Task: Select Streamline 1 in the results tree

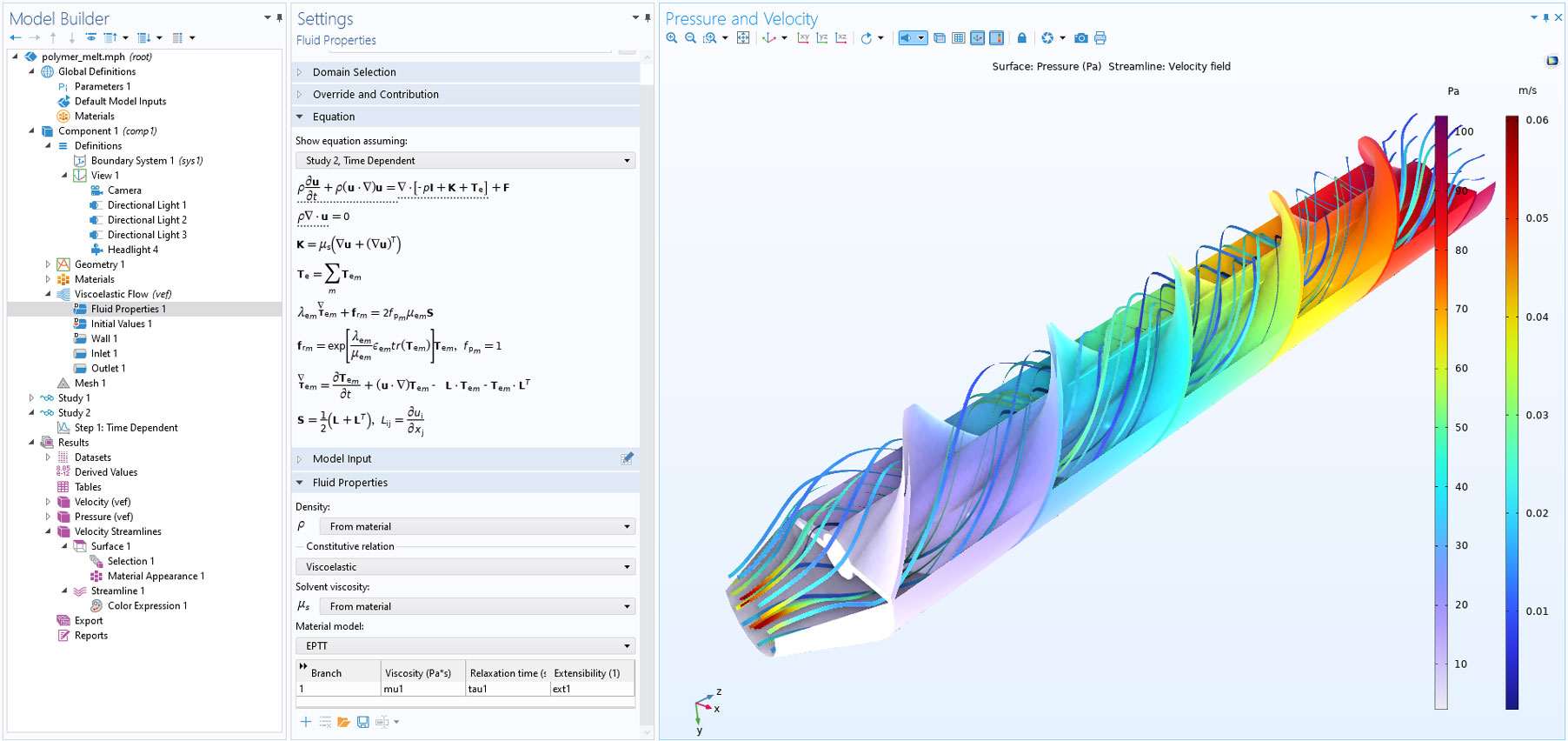Action: 117,591
